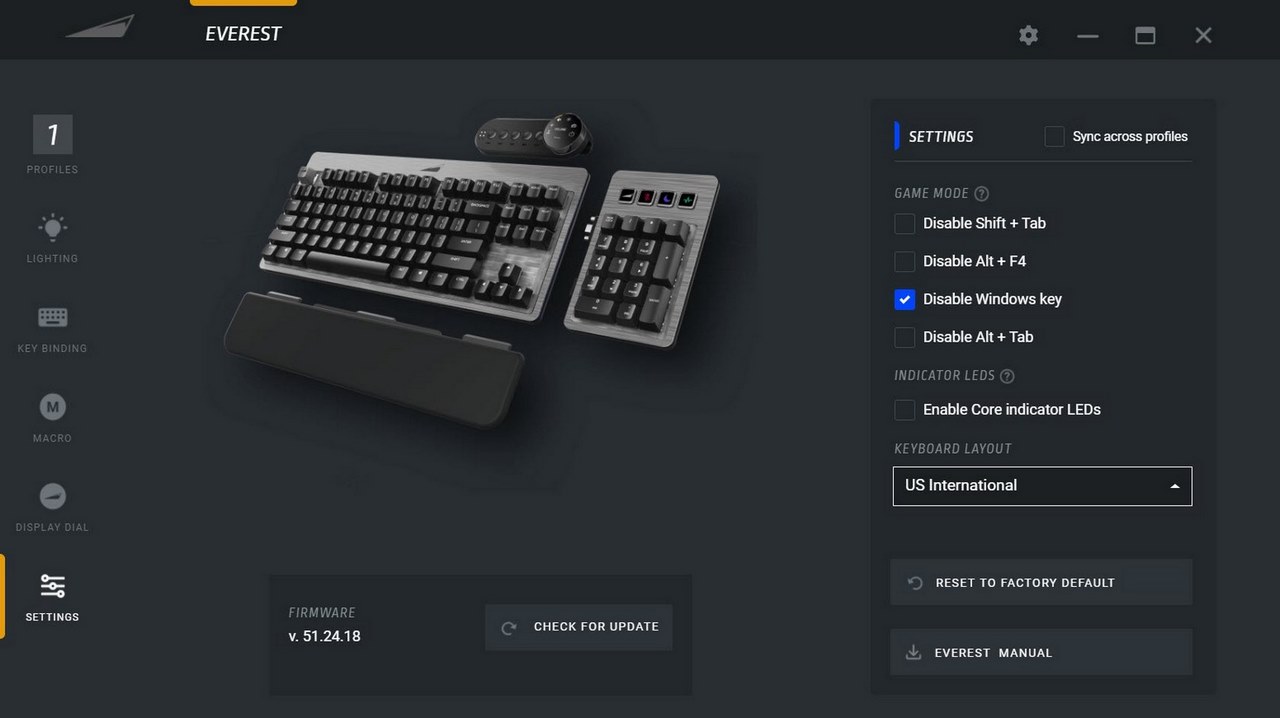1280x718 pixels.
Task: Click Game Mode help question mark
Action: pos(981,193)
